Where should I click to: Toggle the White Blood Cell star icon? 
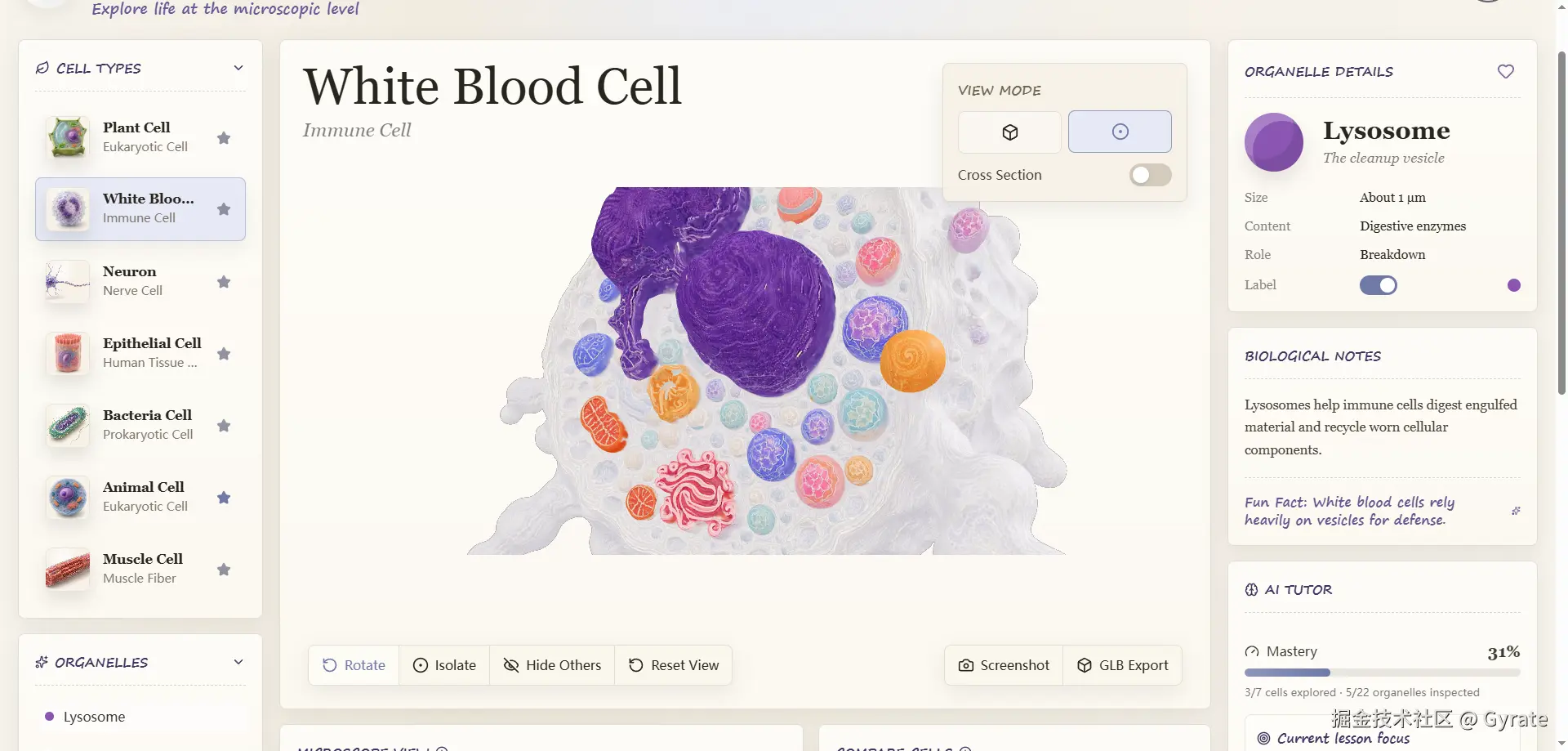(224, 209)
